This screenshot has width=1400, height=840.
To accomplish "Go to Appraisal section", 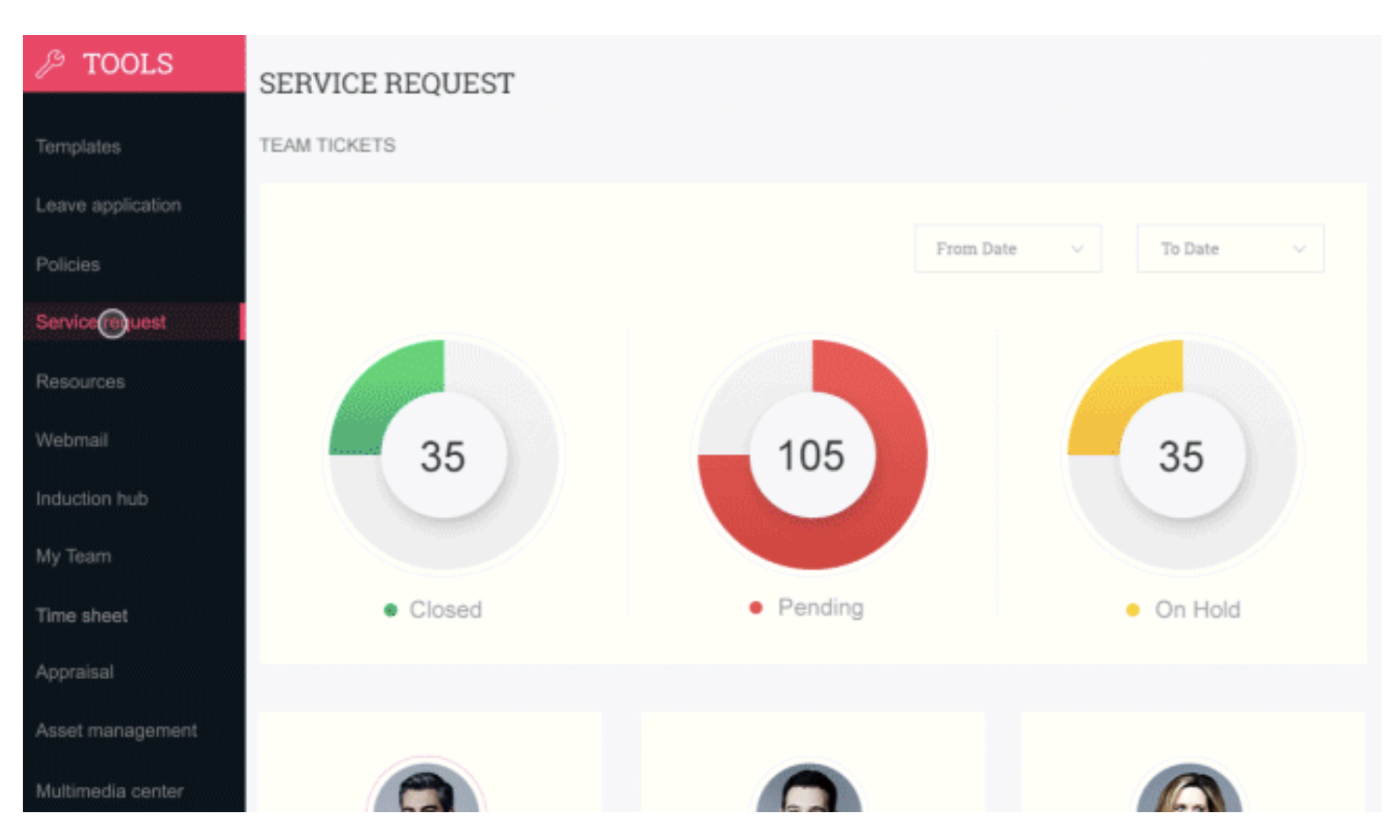I will pyautogui.click(x=74, y=672).
